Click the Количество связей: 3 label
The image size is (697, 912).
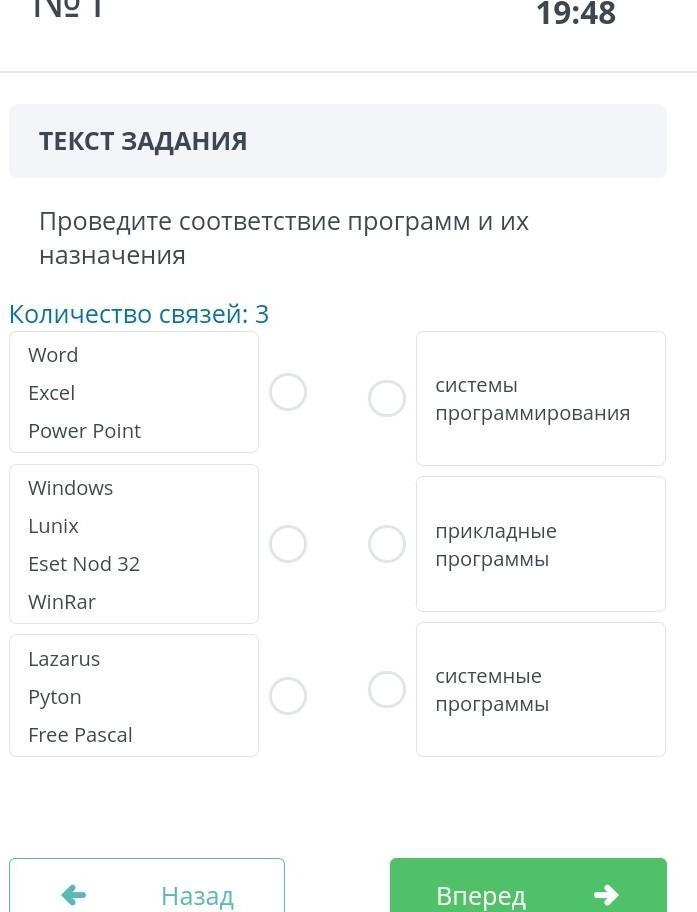click(x=139, y=314)
